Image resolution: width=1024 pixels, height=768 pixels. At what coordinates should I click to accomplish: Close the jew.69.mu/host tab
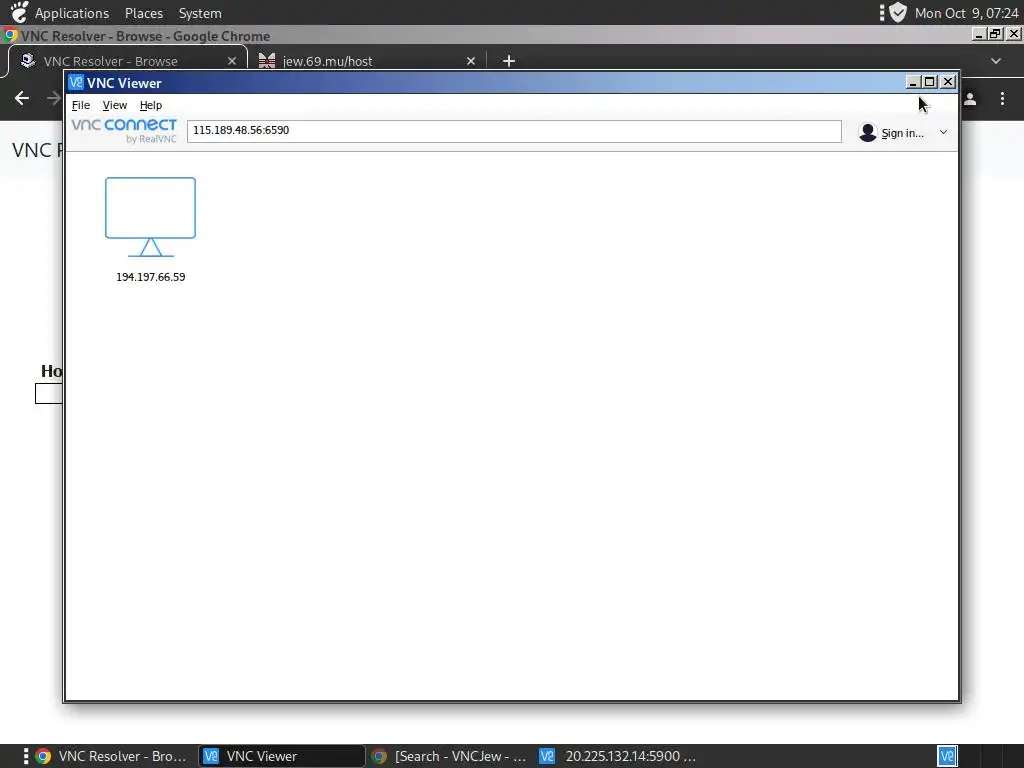coord(471,61)
